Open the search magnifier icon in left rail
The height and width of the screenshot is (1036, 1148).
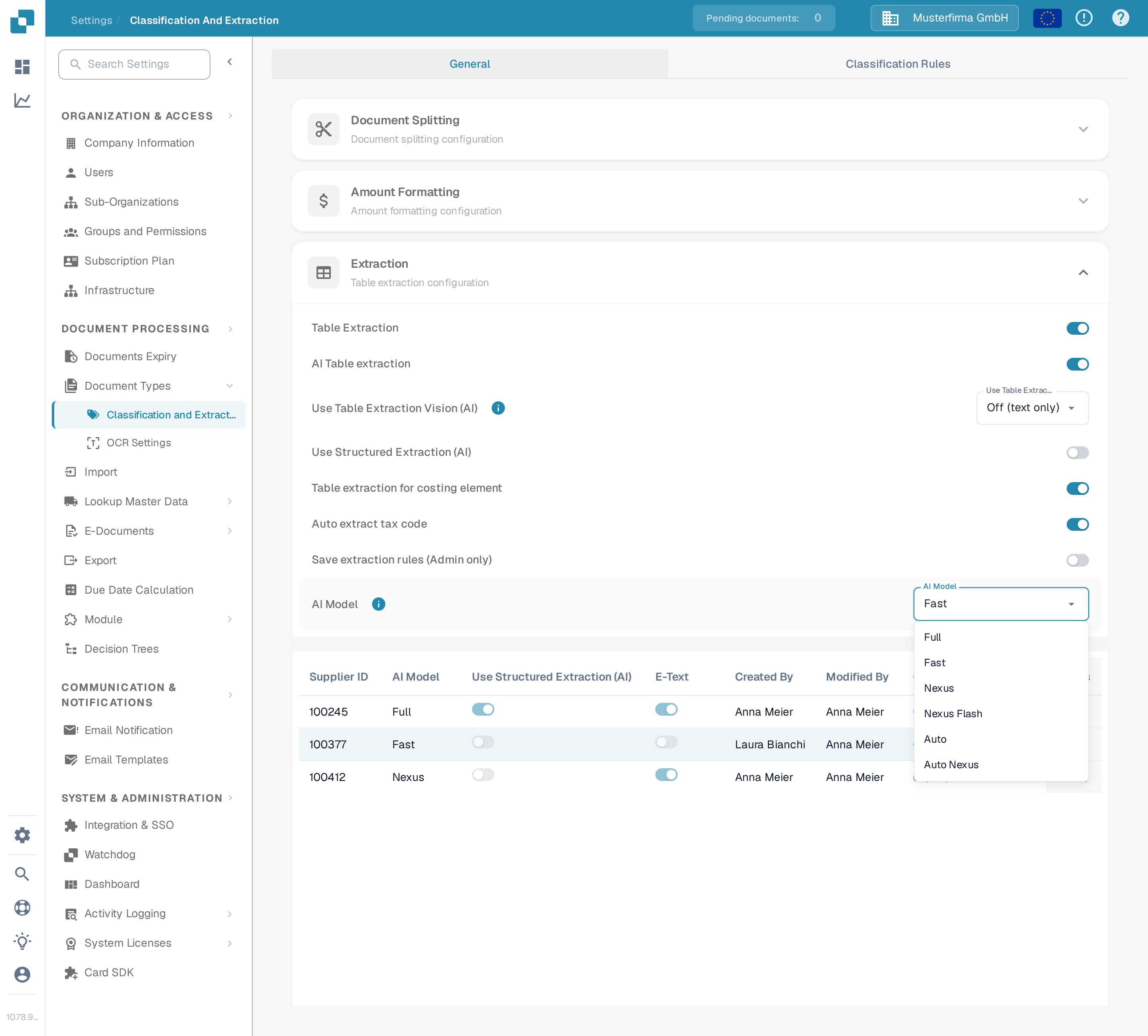tap(22, 873)
